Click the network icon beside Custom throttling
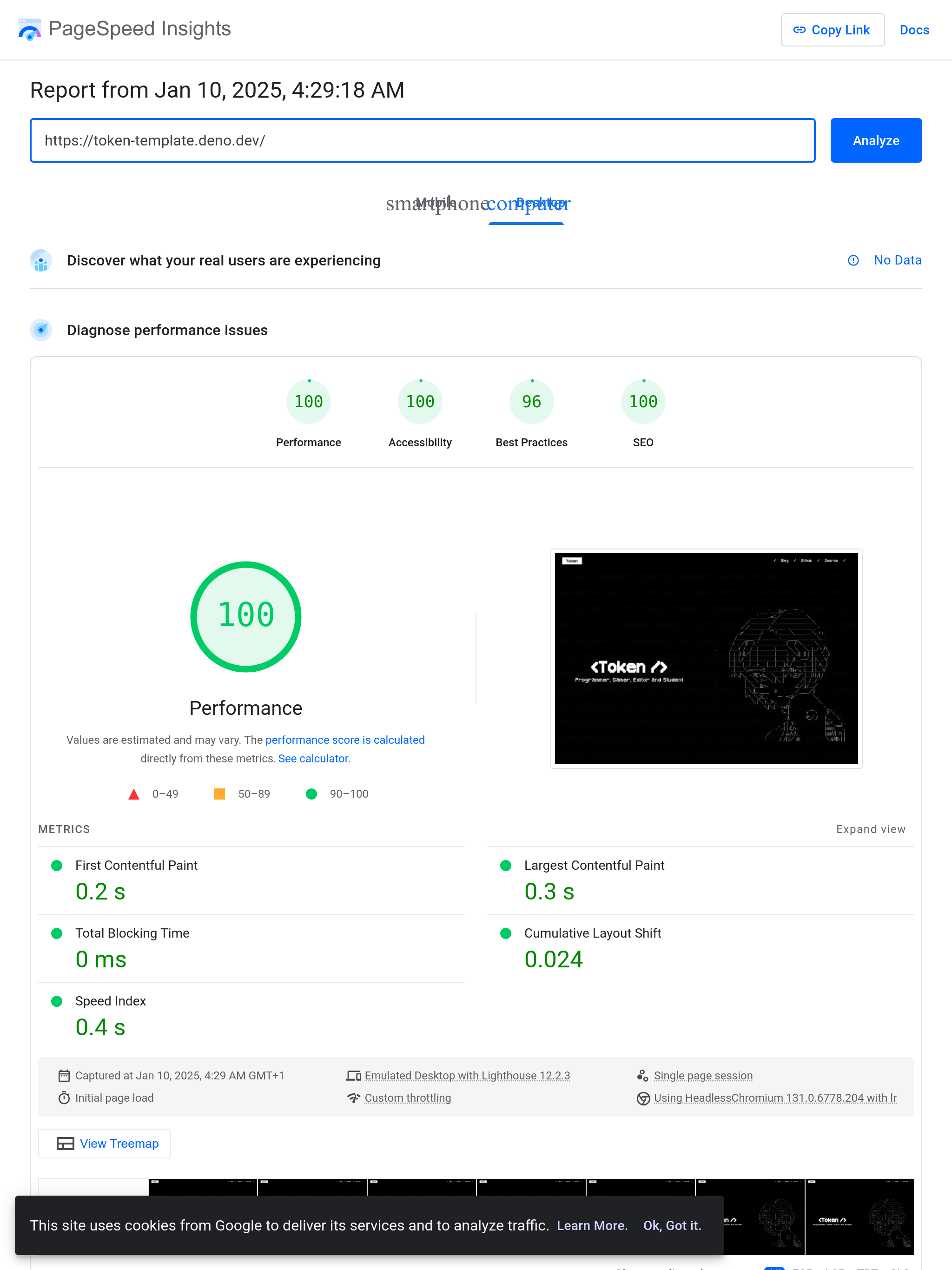 (353, 1098)
